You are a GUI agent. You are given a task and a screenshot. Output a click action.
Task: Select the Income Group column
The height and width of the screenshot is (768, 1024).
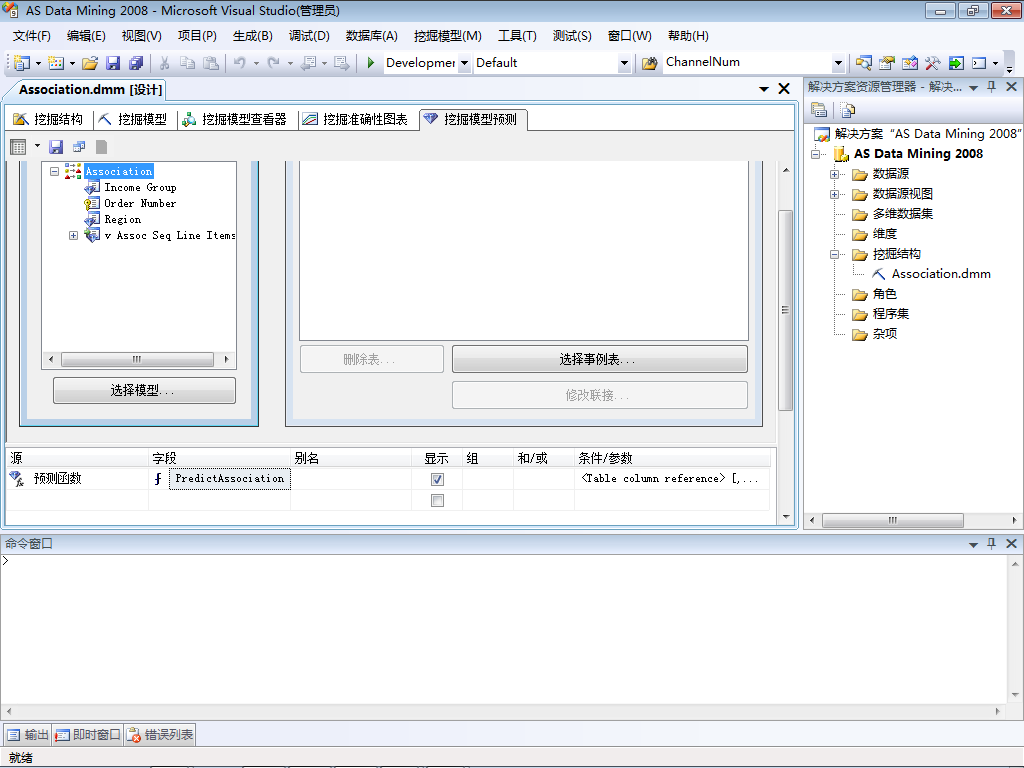pyautogui.click(x=140, y=187)
